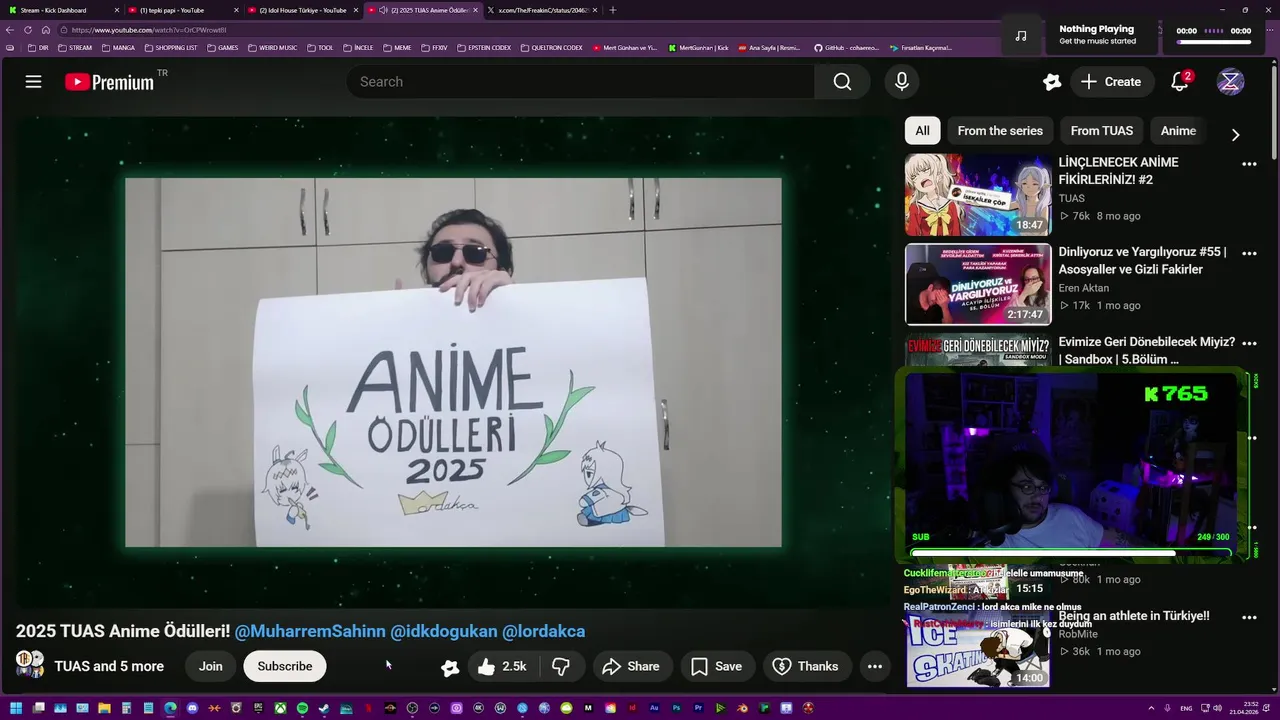Open Steam from the taskbar
The height and width of the screenshot is (720, 1280).
(324, 709)
